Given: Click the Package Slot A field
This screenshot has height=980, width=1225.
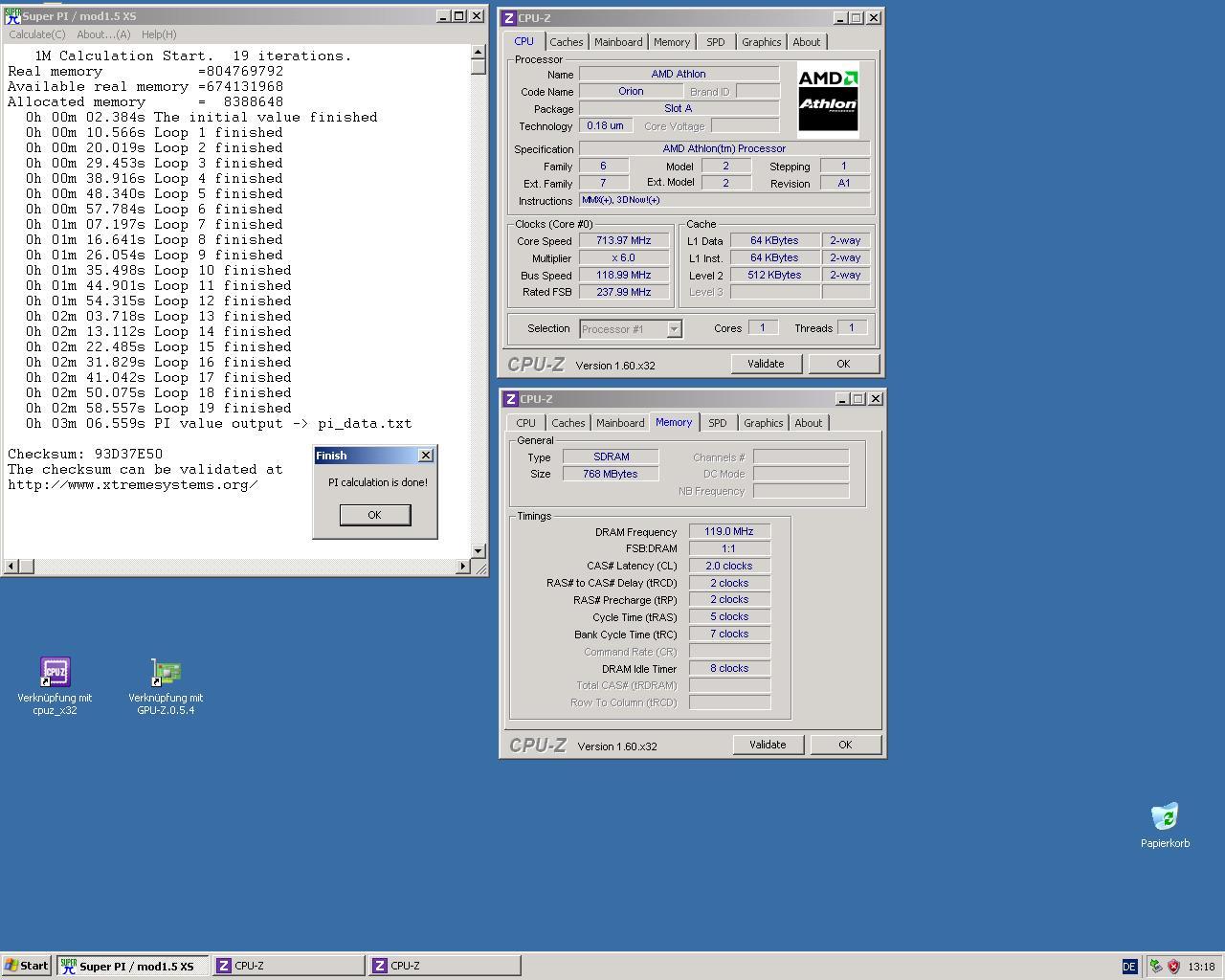Looking at the screenshot, I should pos(679,108).
